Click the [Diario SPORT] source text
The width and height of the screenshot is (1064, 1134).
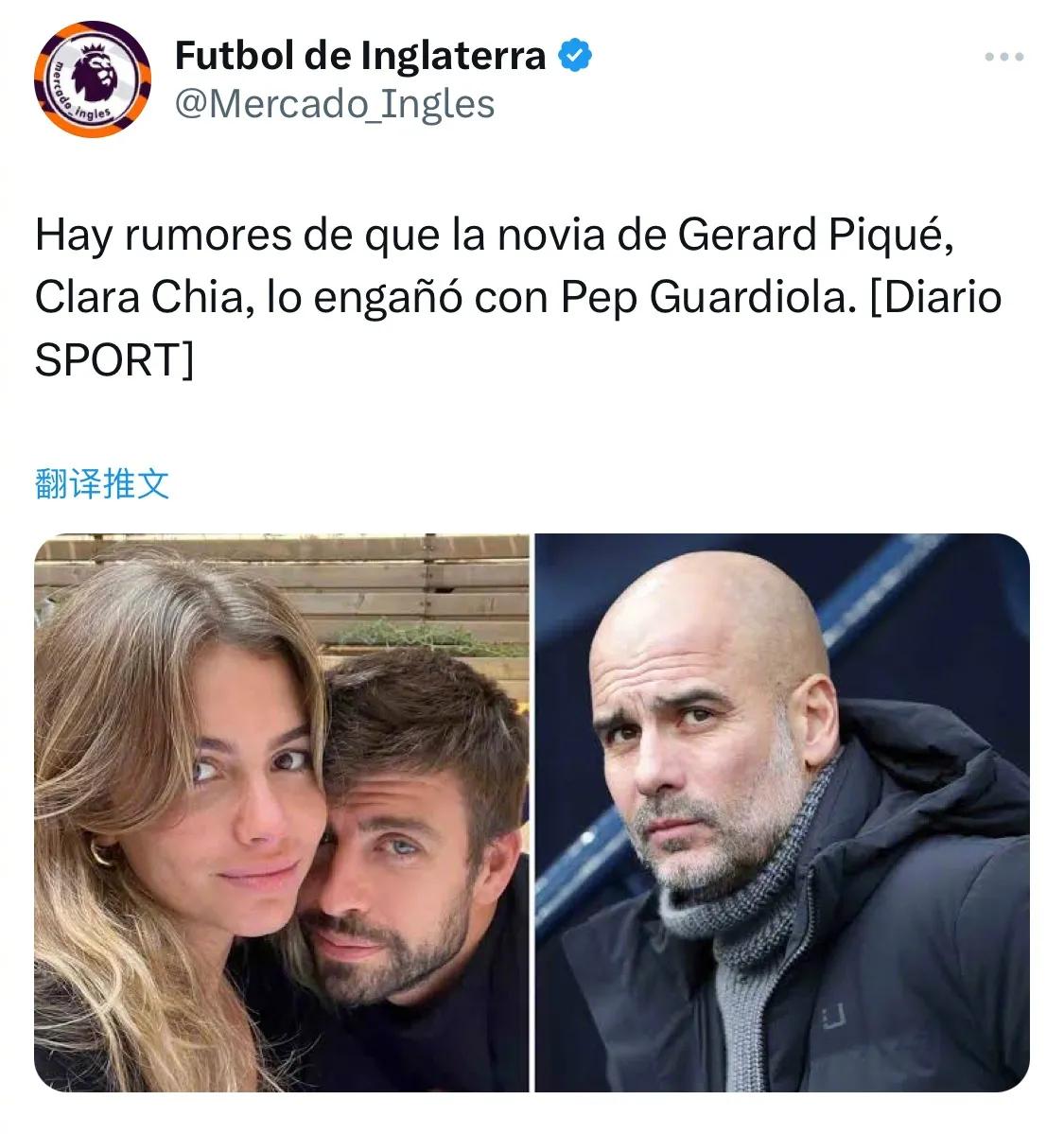[x=518, y=328]
